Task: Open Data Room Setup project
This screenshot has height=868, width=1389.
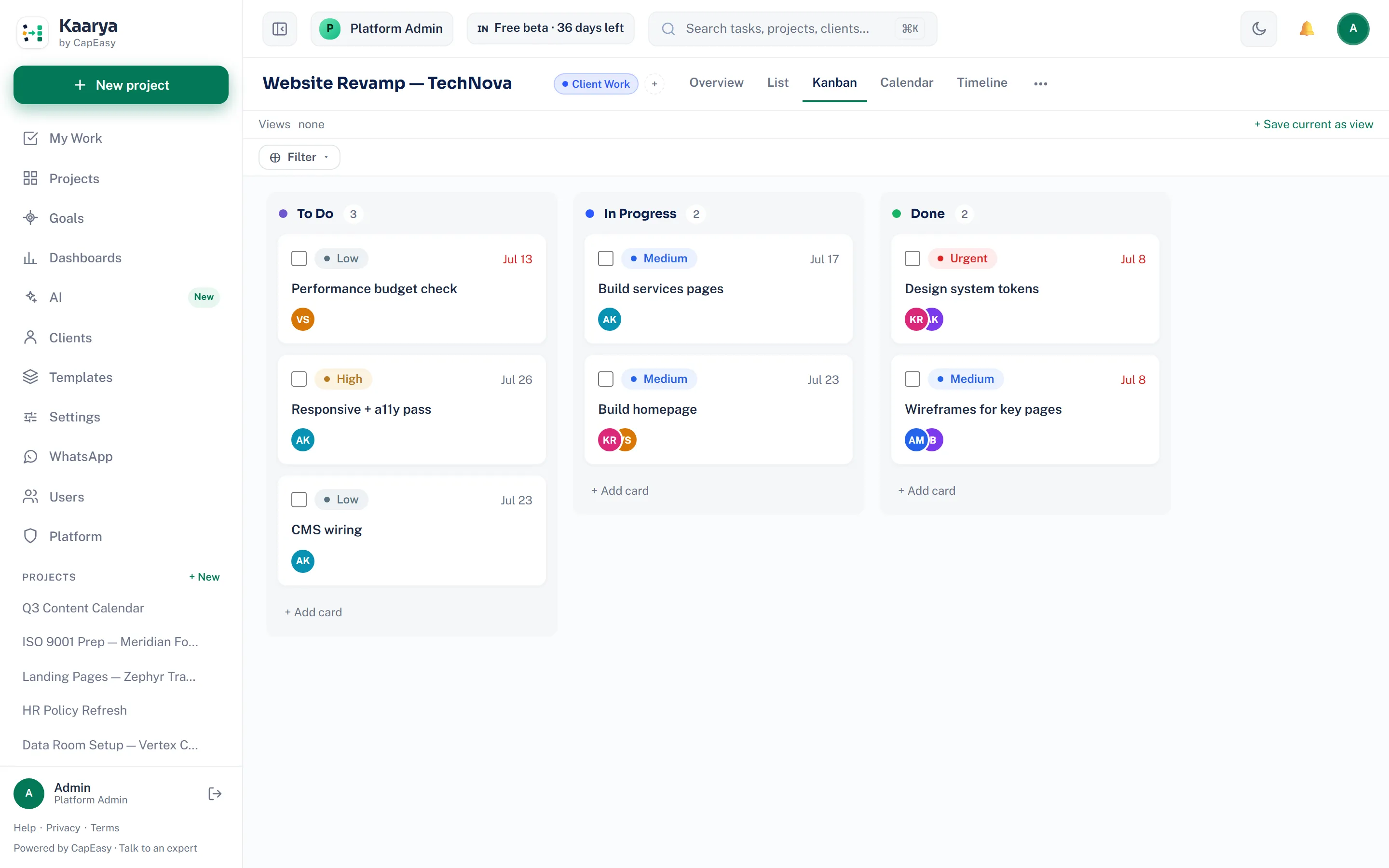Action: pos(110,745)
